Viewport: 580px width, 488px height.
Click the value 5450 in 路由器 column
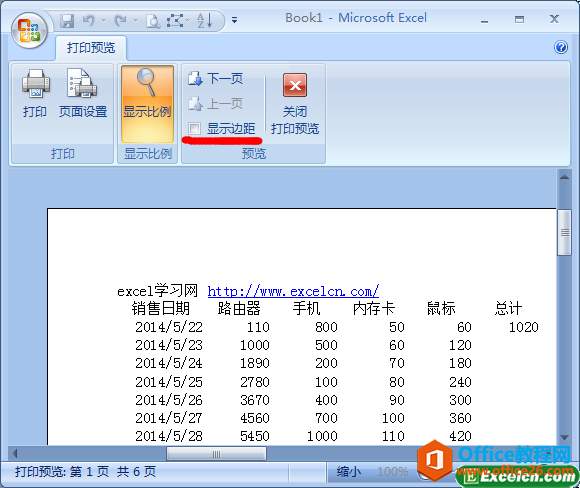255,436
